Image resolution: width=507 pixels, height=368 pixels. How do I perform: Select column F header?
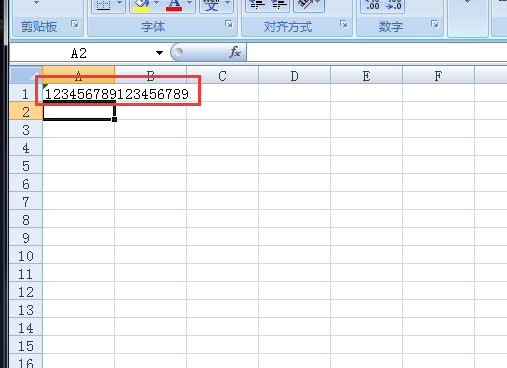pos(438,75)
